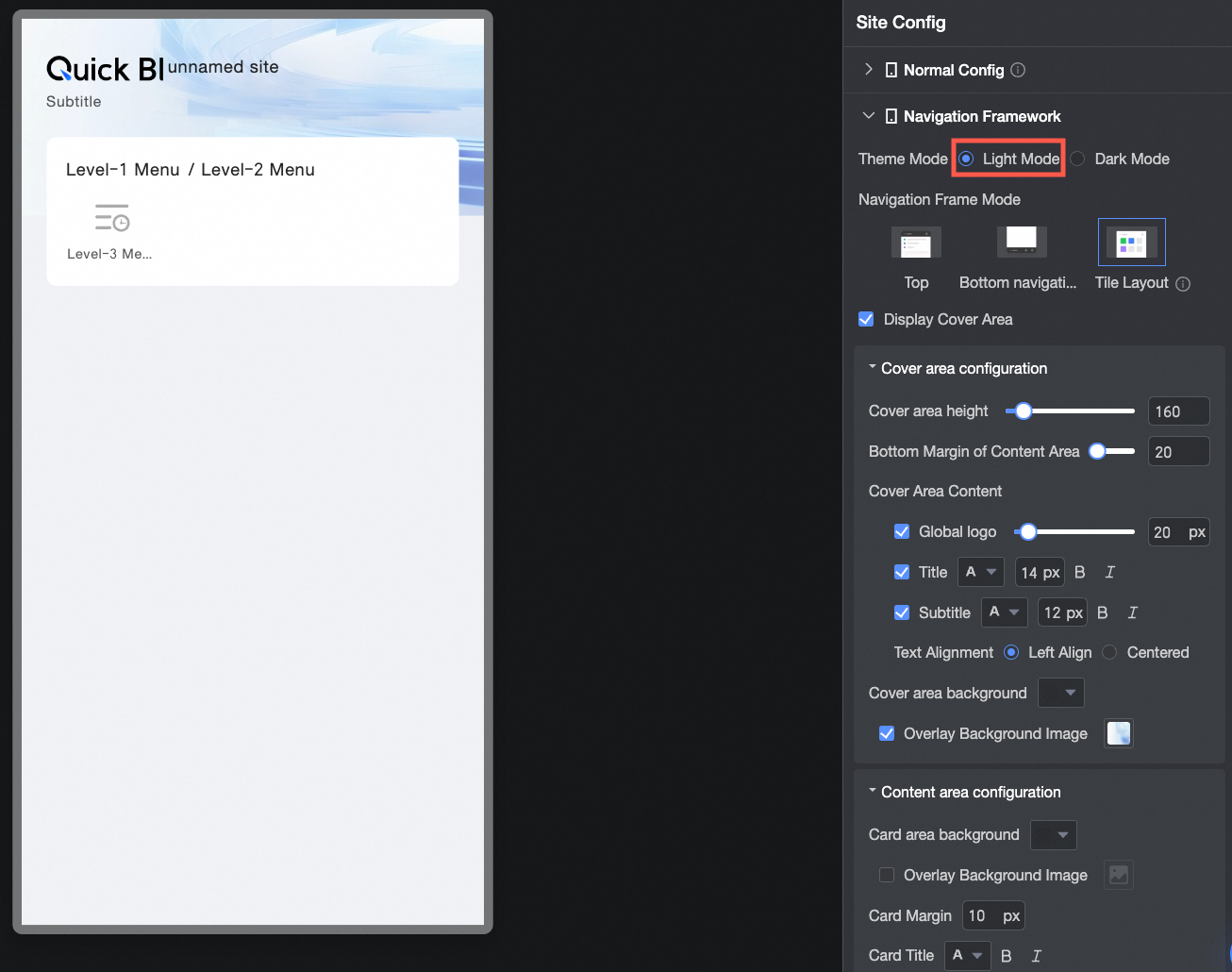Collapse Cover area configuration
This screenshot has height=972, width=1232.
pos(873,367)
